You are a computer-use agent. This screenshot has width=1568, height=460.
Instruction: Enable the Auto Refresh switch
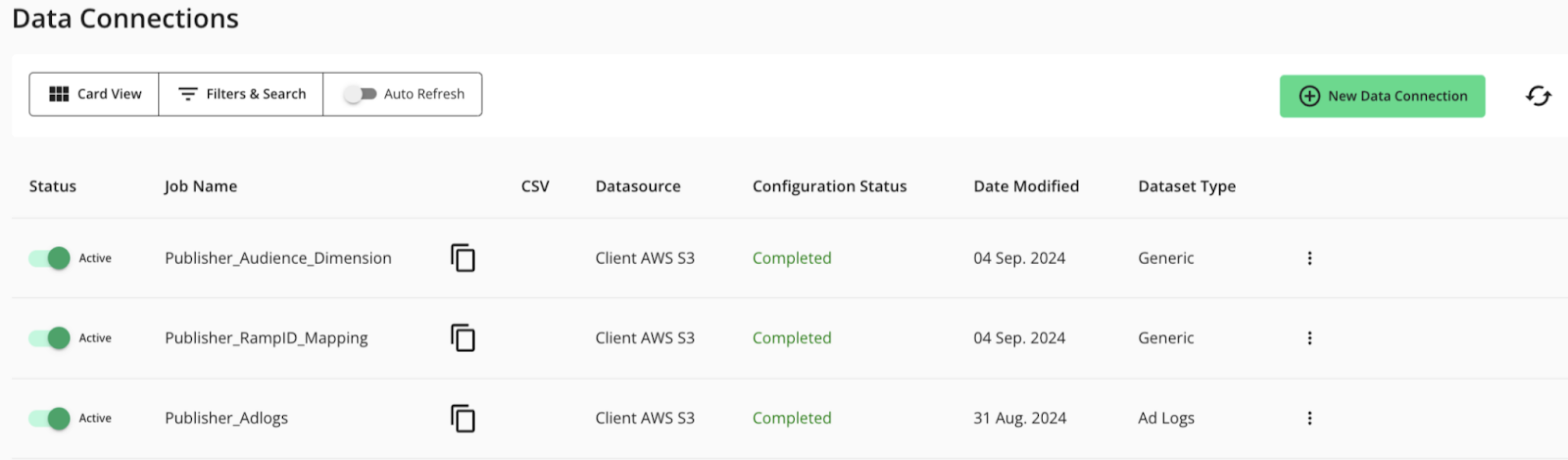point(360,94)
